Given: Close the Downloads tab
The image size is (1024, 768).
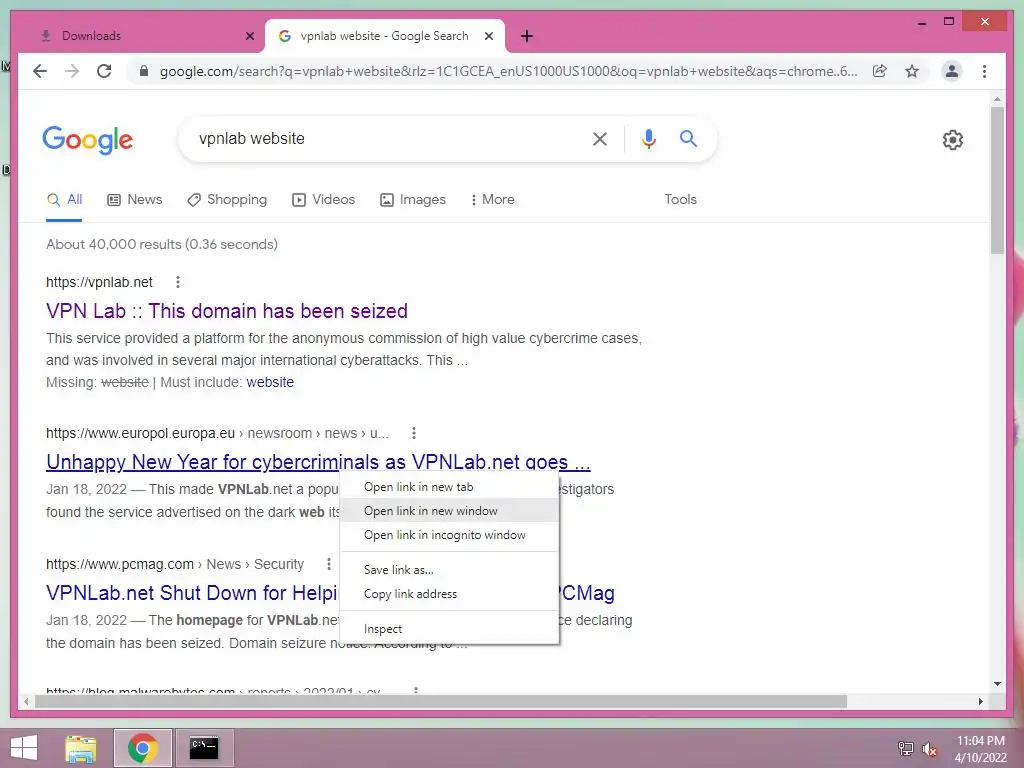Looking at the screenshot, I should (249, 36).
